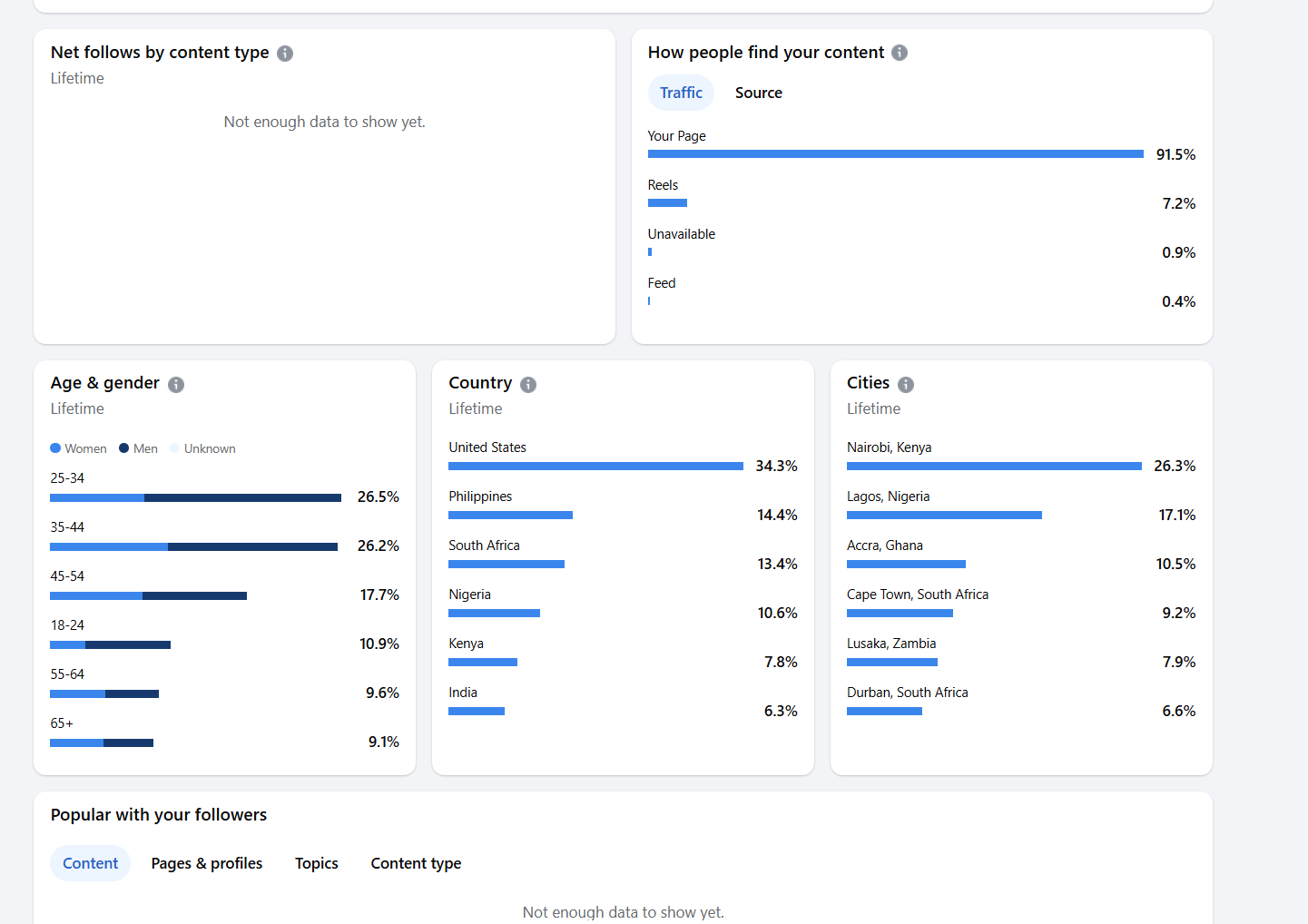Open the Content type tab
The width and height of the screenshot is (1308, 924).
tap(416, 863)
